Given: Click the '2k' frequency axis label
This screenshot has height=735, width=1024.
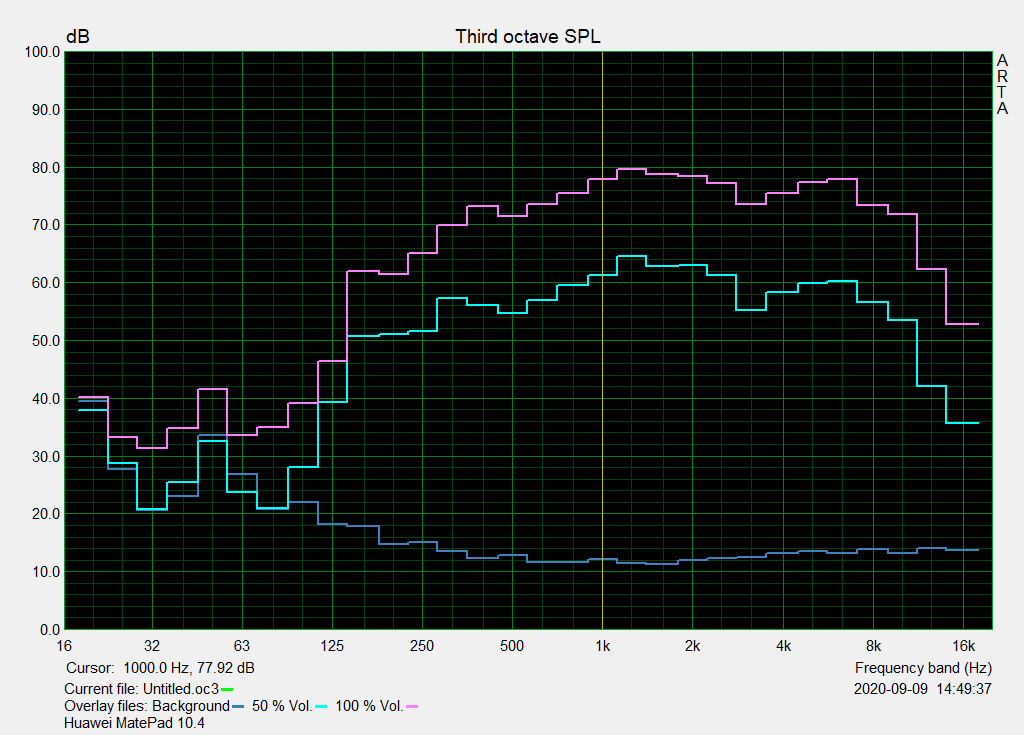Looking at the screenshot, I should 692,646.
